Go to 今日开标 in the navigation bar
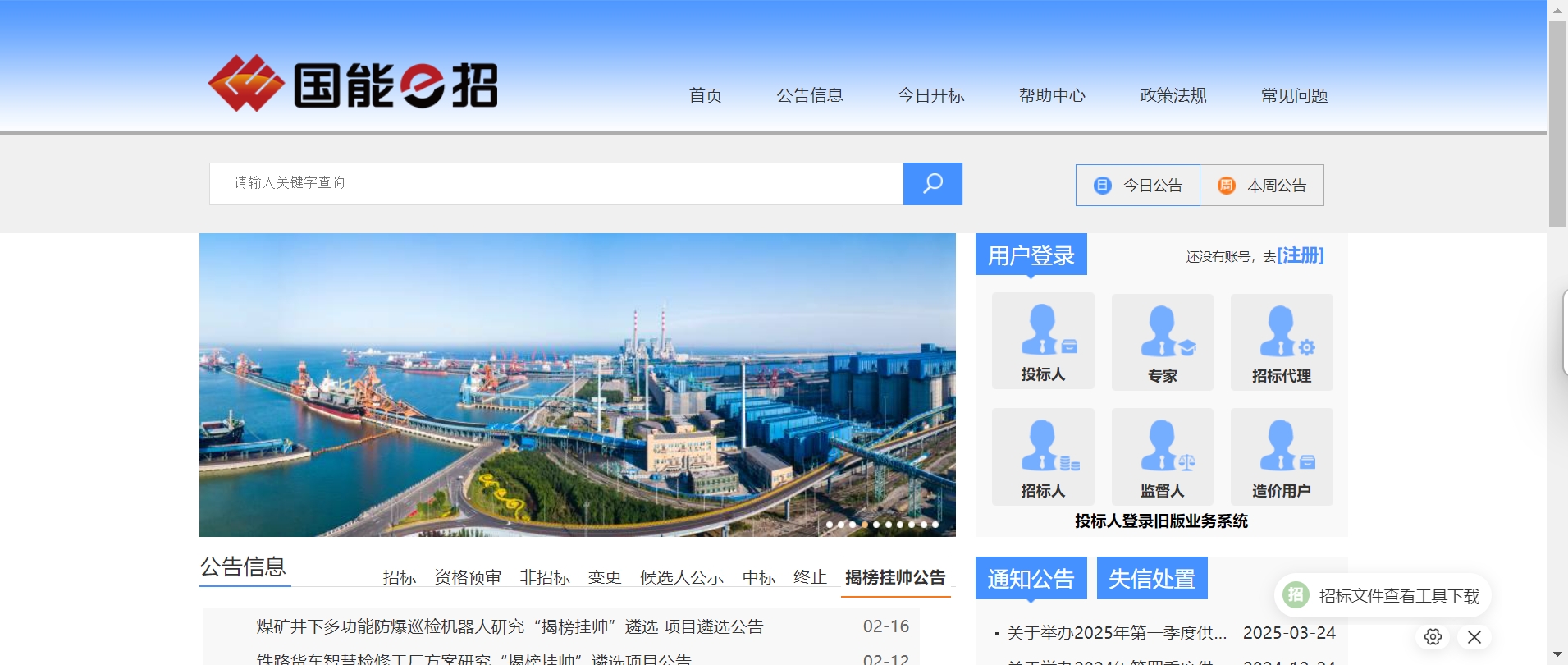 tap(930, 95)
